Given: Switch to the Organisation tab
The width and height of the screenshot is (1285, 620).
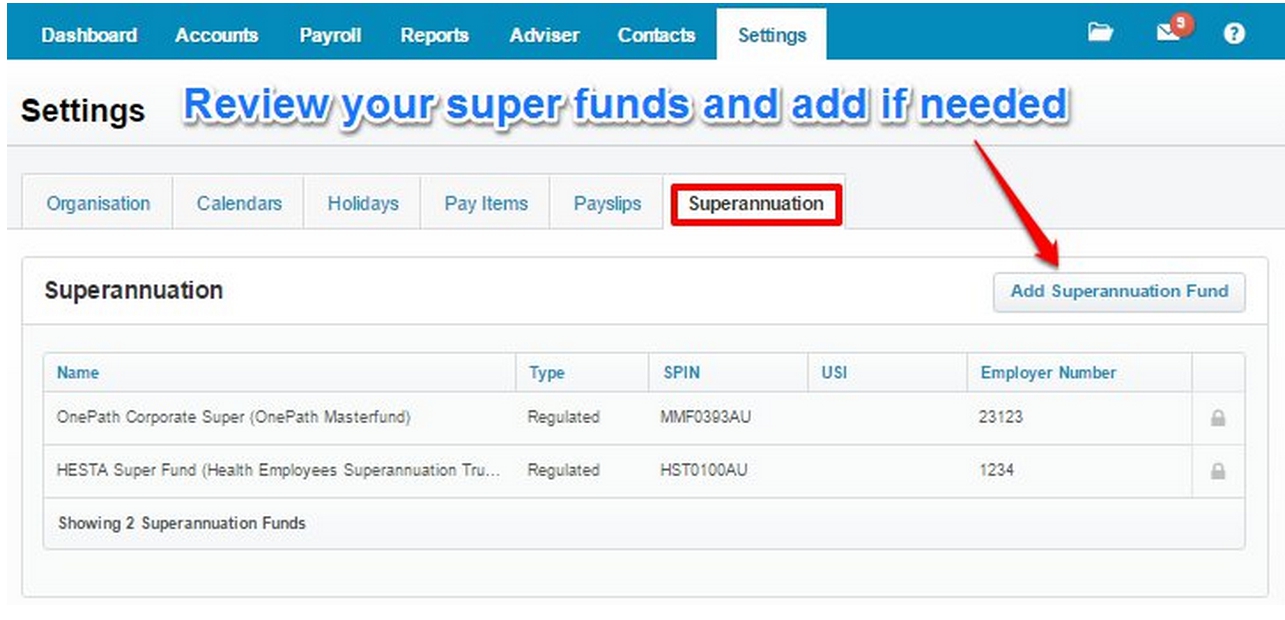Looking at the screenshot, I should 98,204.
